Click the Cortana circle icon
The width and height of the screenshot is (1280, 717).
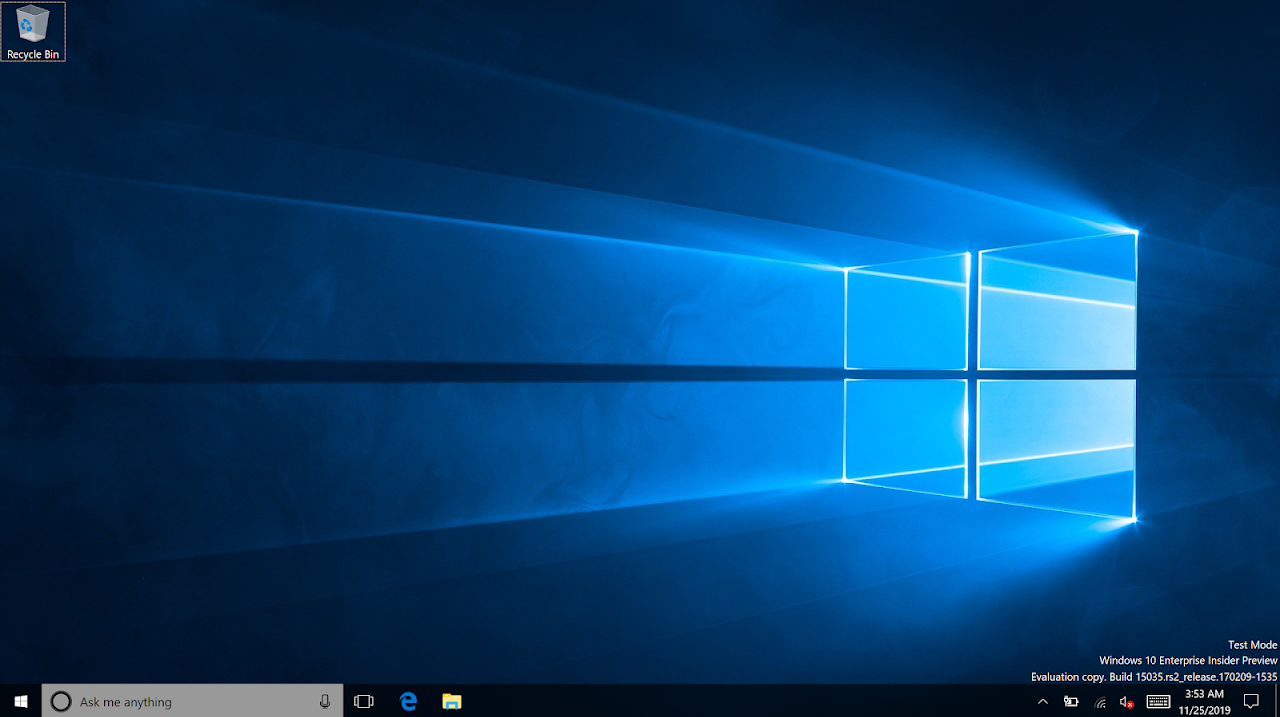coord(60,702)
